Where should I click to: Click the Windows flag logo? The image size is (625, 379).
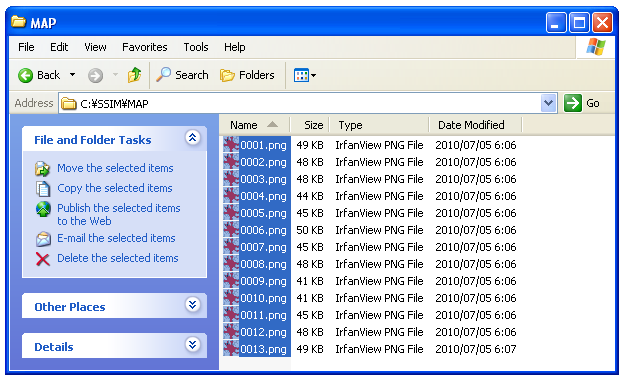[x=596, y=47]
